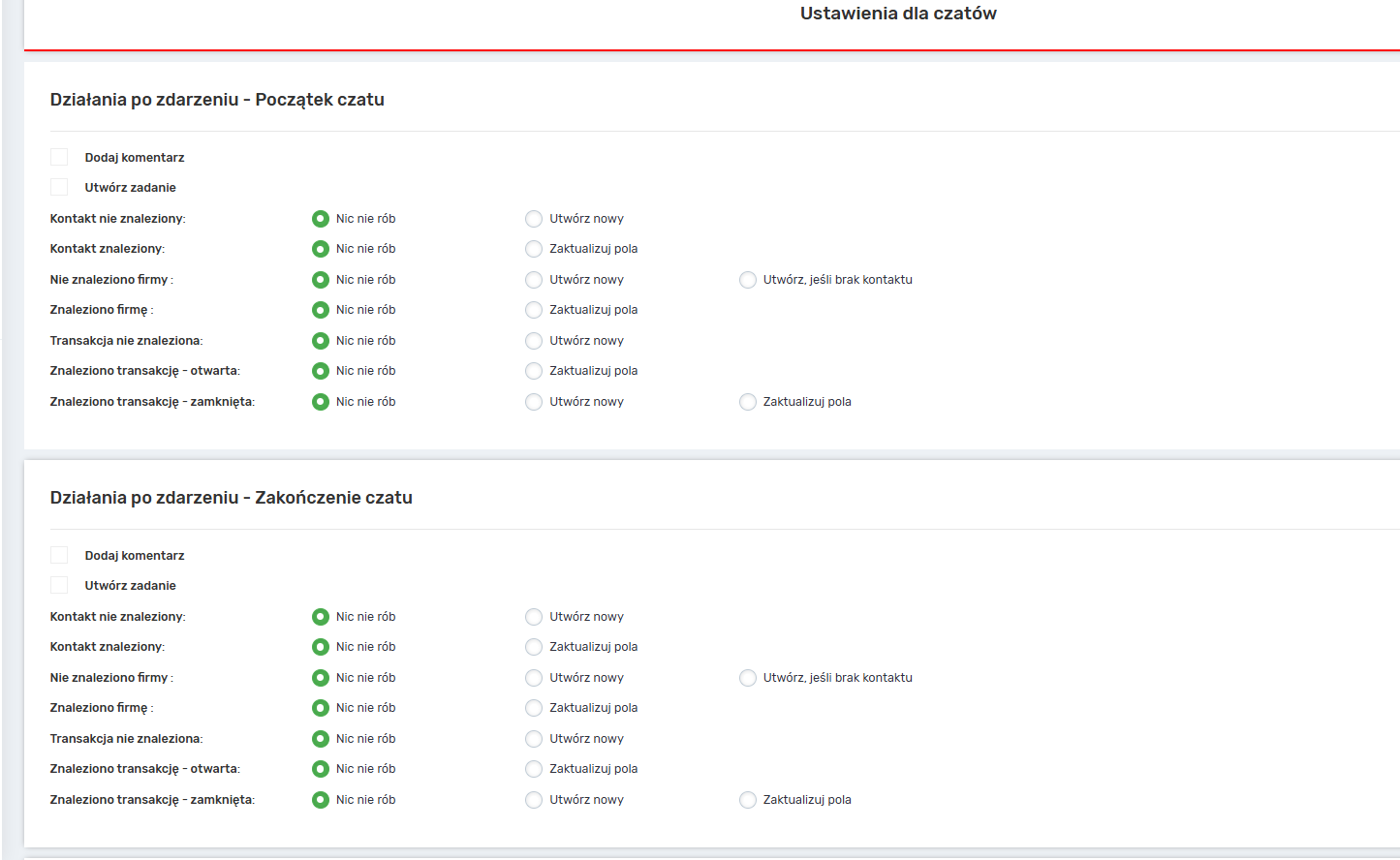Set Znaleziono firmę to 'Zaktualizuj pola', Początek czatu
The height and width of the screenshot is (860, 1400).
click(534, 310)
